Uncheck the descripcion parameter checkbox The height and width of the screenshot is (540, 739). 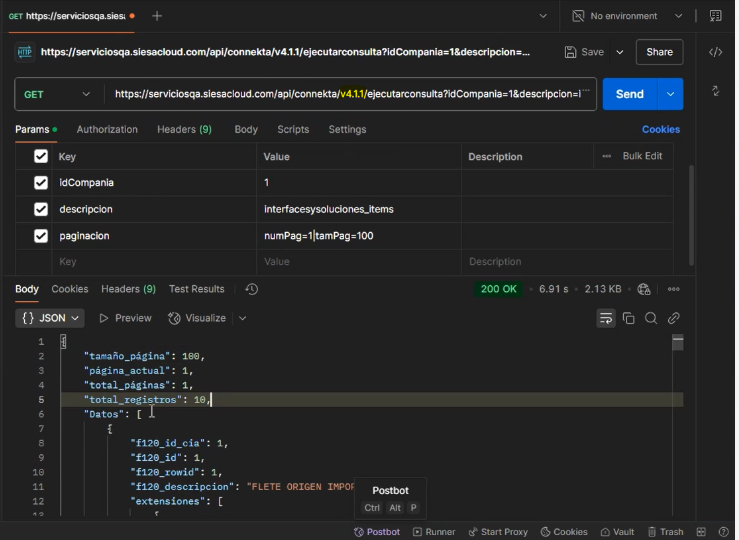[x=41, y=210]
